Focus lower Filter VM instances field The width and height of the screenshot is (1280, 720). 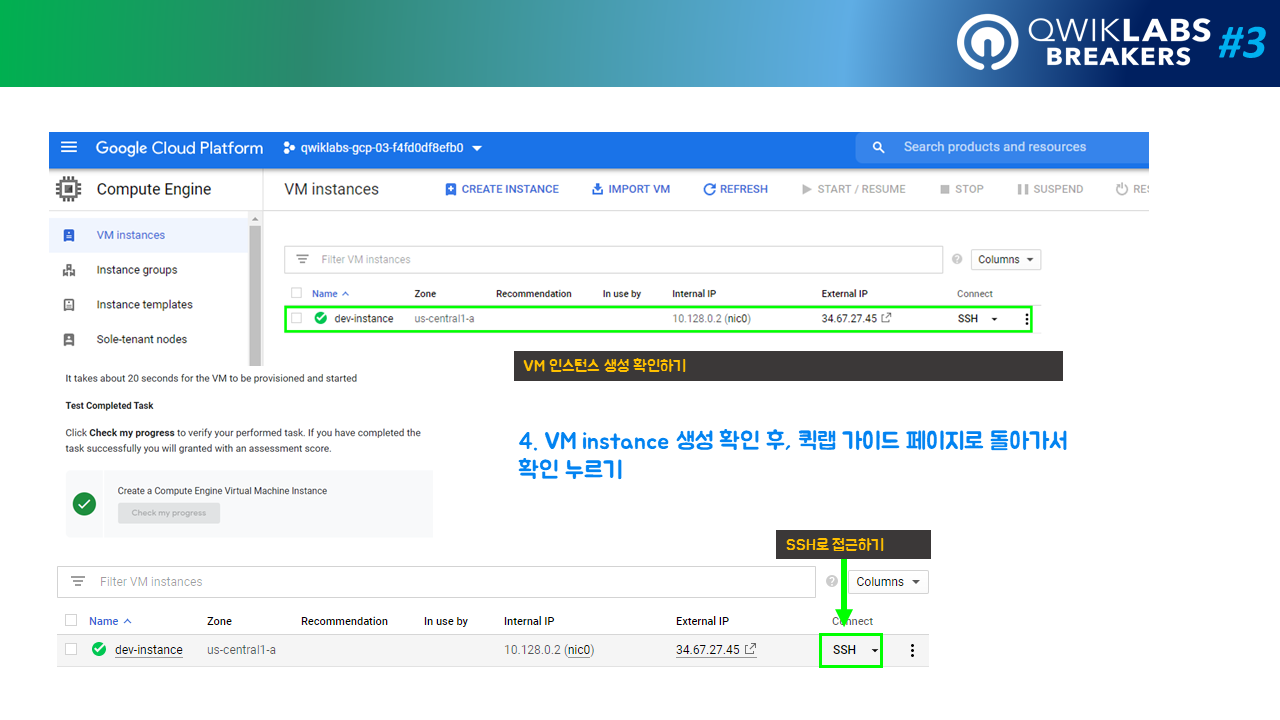click(436, 582)
